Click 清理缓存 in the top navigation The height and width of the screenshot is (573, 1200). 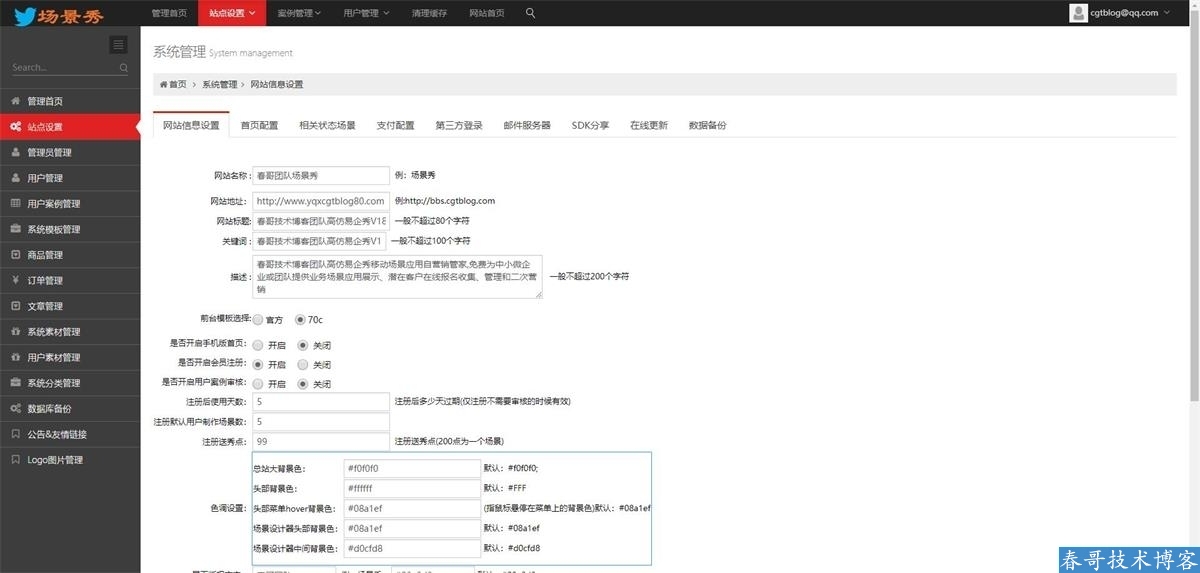429,13
